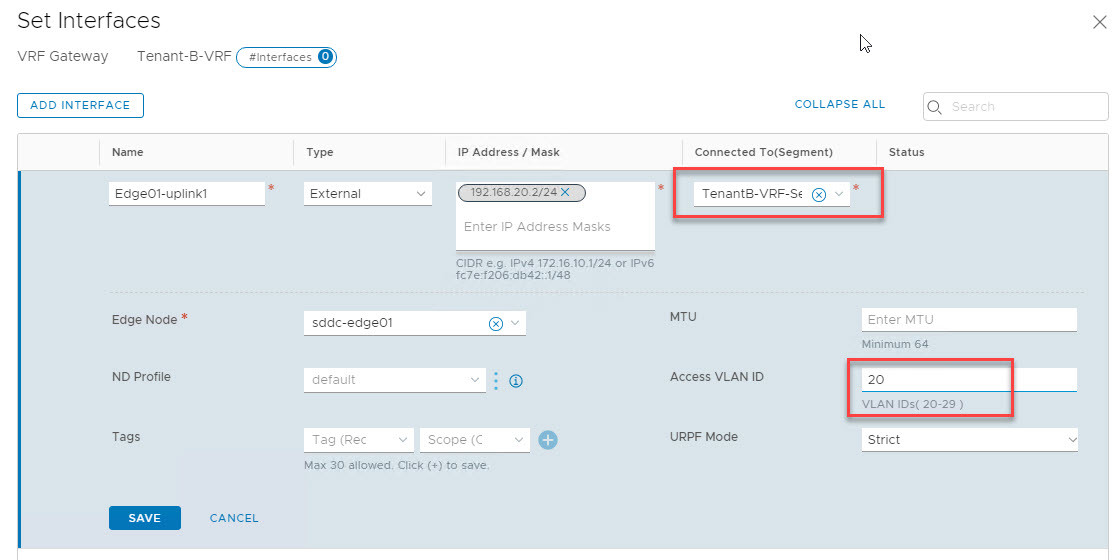Close the Set Interfaces dialog
Viewport: 1118px width, 560px height.
pyautogui.click(x=1099, y=22)
